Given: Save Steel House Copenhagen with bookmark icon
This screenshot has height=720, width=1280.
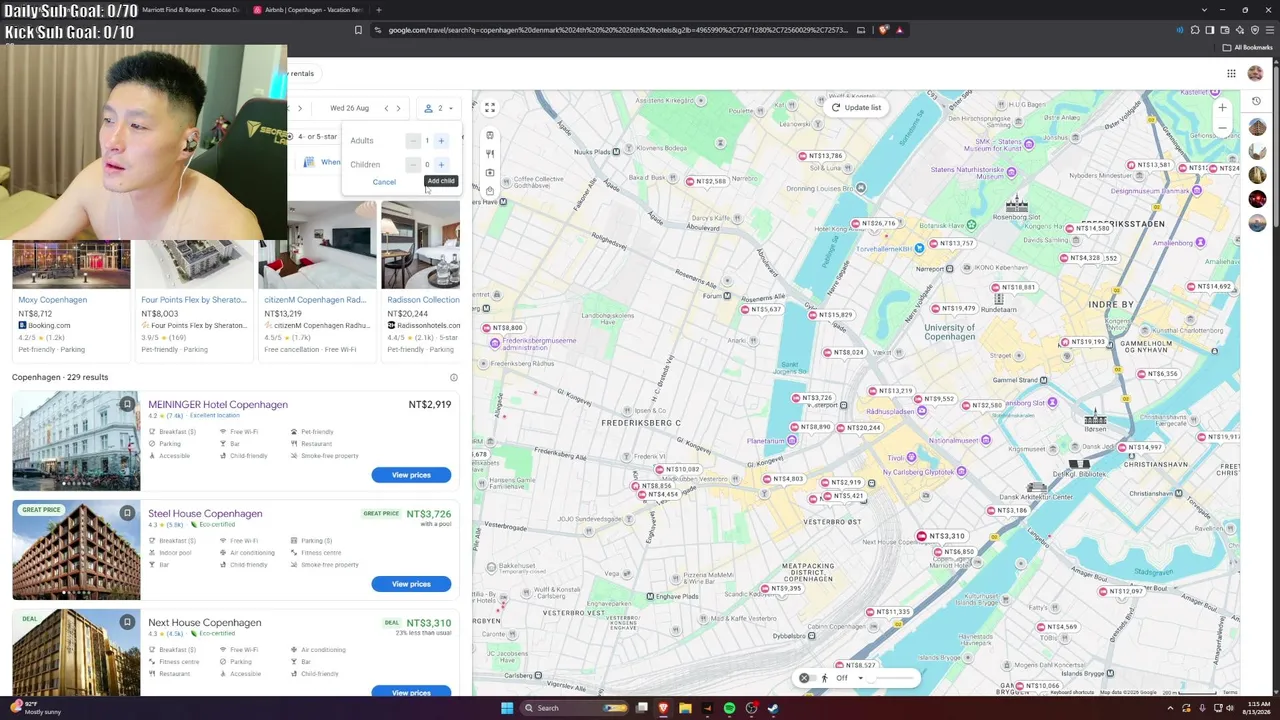Looking at the screenshot, I should coord(127,513).
